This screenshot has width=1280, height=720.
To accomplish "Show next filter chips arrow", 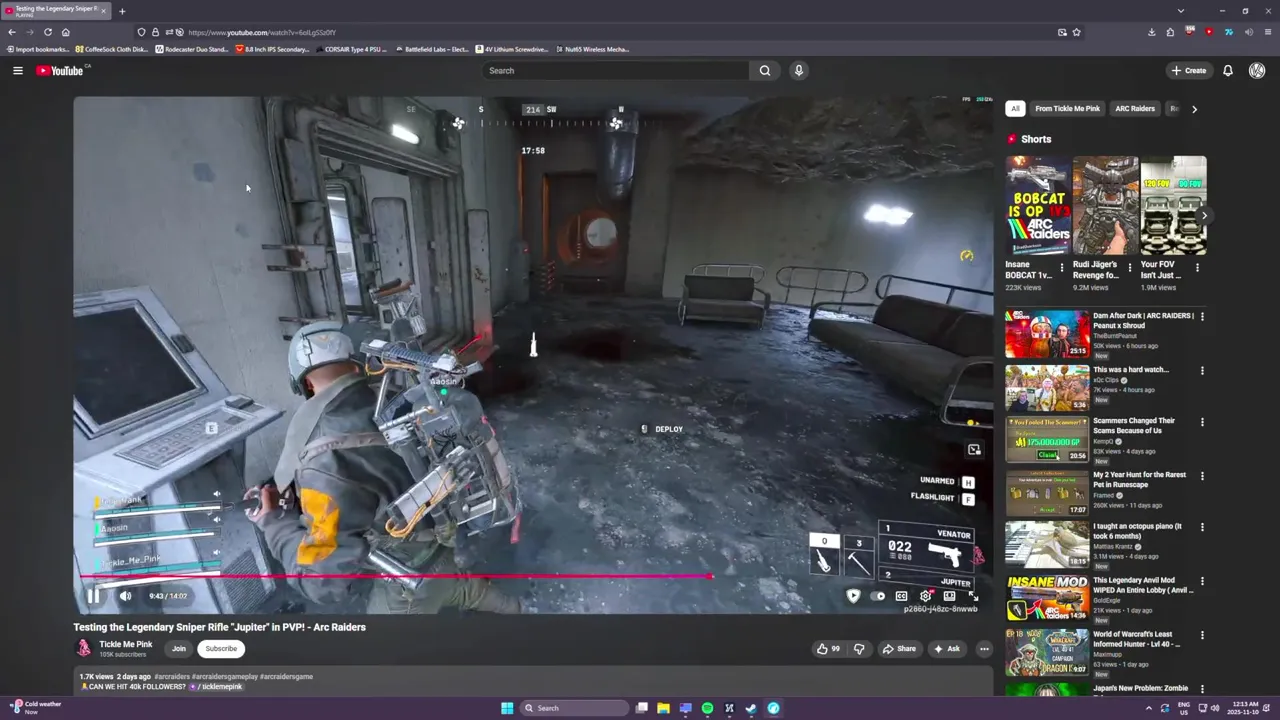I will tap(1194, 108).
